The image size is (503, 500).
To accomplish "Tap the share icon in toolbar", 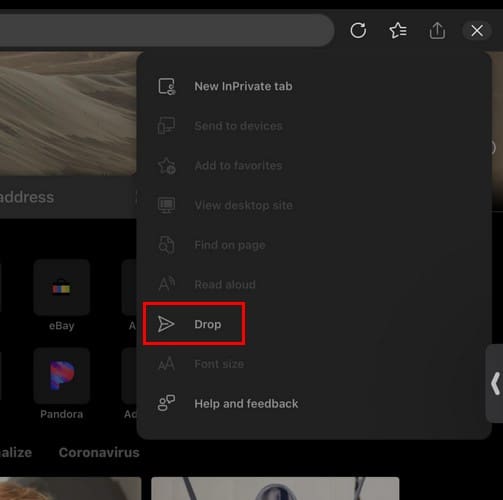I will click(437, 31).
